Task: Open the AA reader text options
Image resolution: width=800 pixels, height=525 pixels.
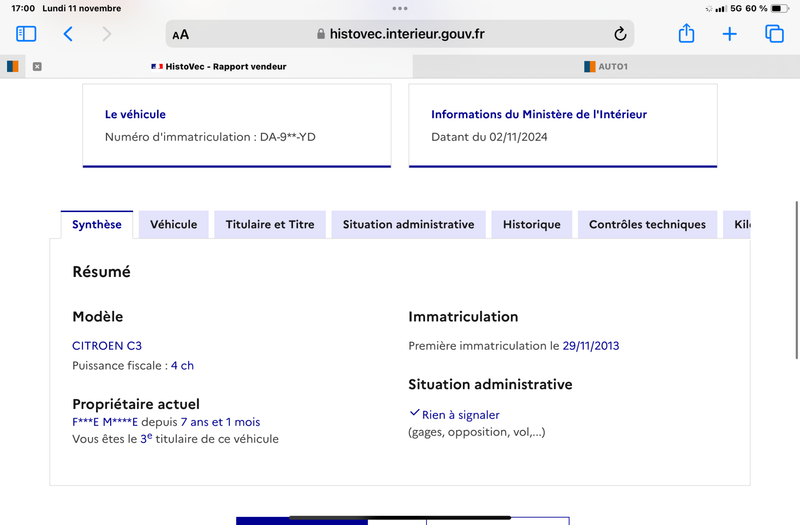Action: [x=181, y=35]
